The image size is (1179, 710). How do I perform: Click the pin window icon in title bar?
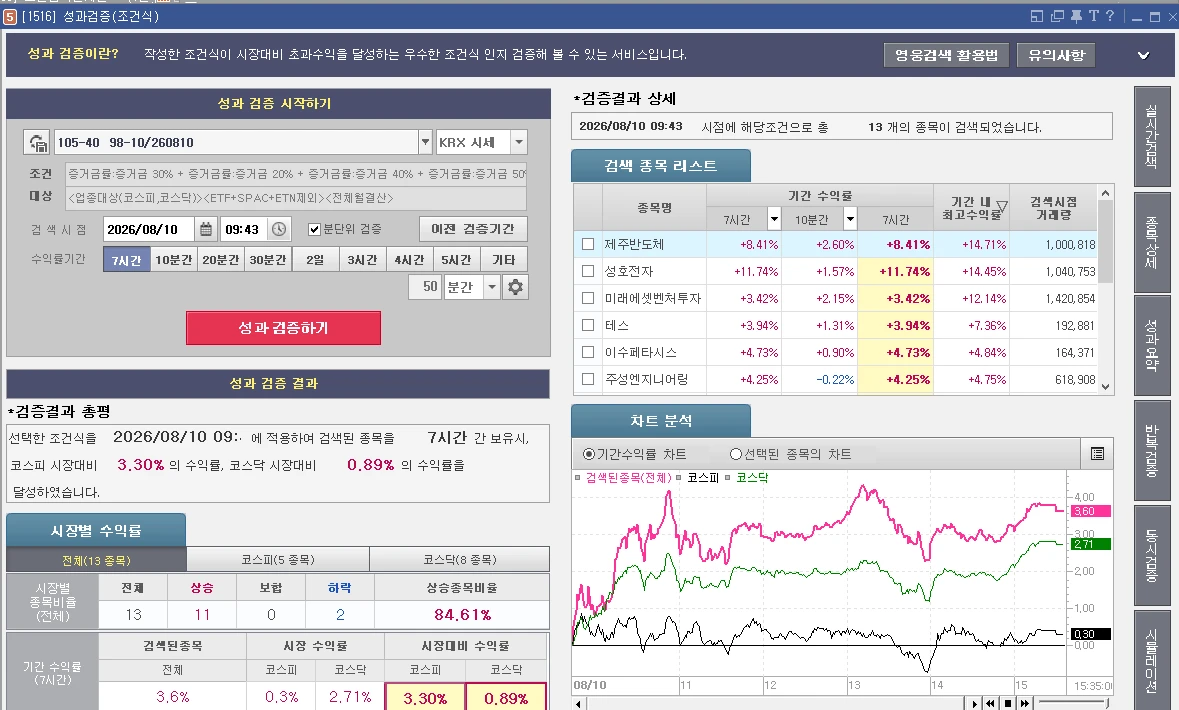[x=1076, y=16]
